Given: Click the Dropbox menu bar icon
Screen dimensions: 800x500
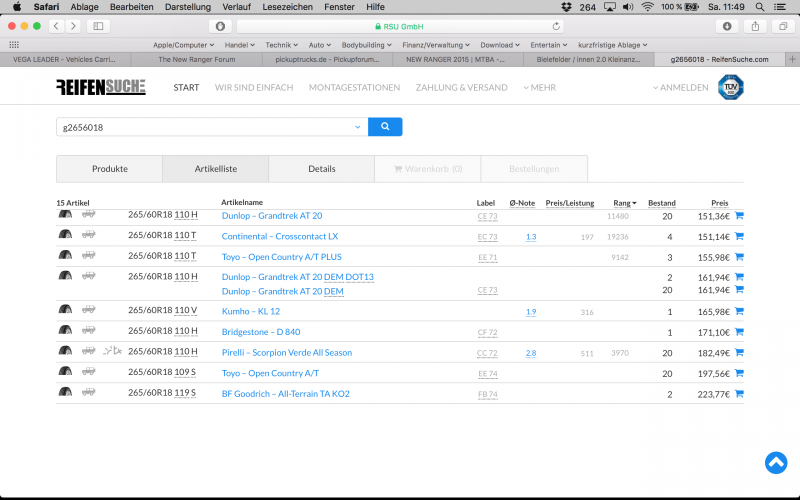Looking at the screenshot, I should pos(566,7).
